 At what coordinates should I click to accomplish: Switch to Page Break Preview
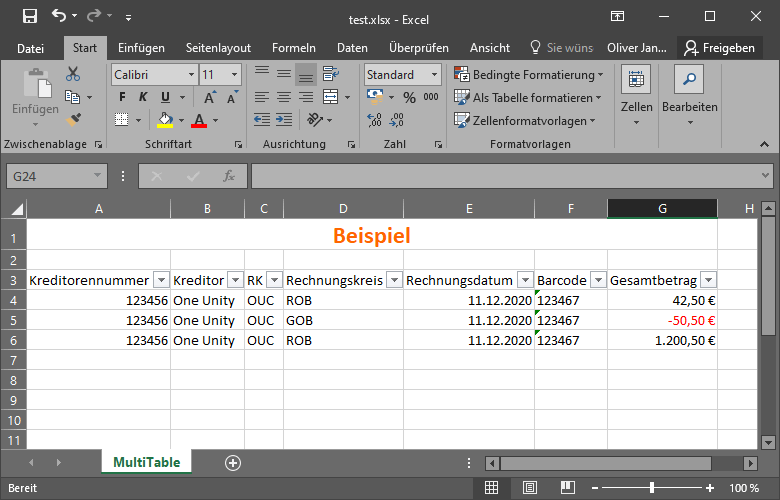(x=568, y=488)
